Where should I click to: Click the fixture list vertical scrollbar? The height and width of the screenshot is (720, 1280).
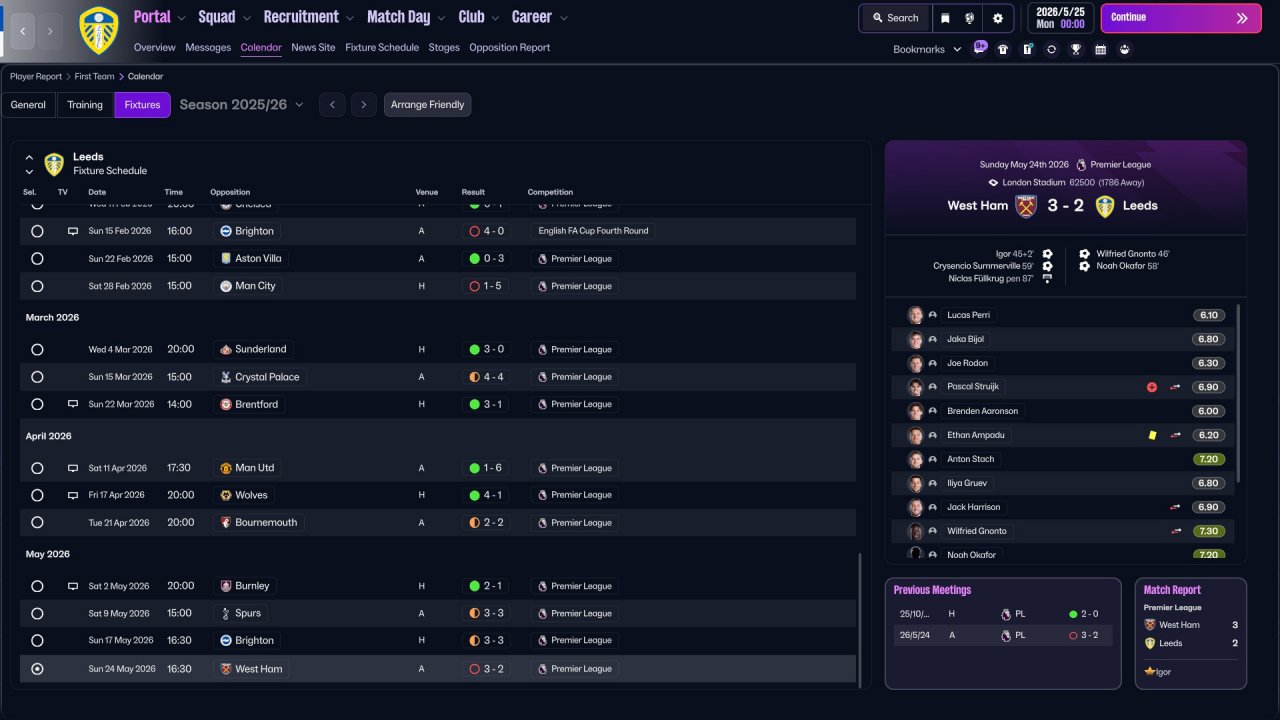[860, 618]
